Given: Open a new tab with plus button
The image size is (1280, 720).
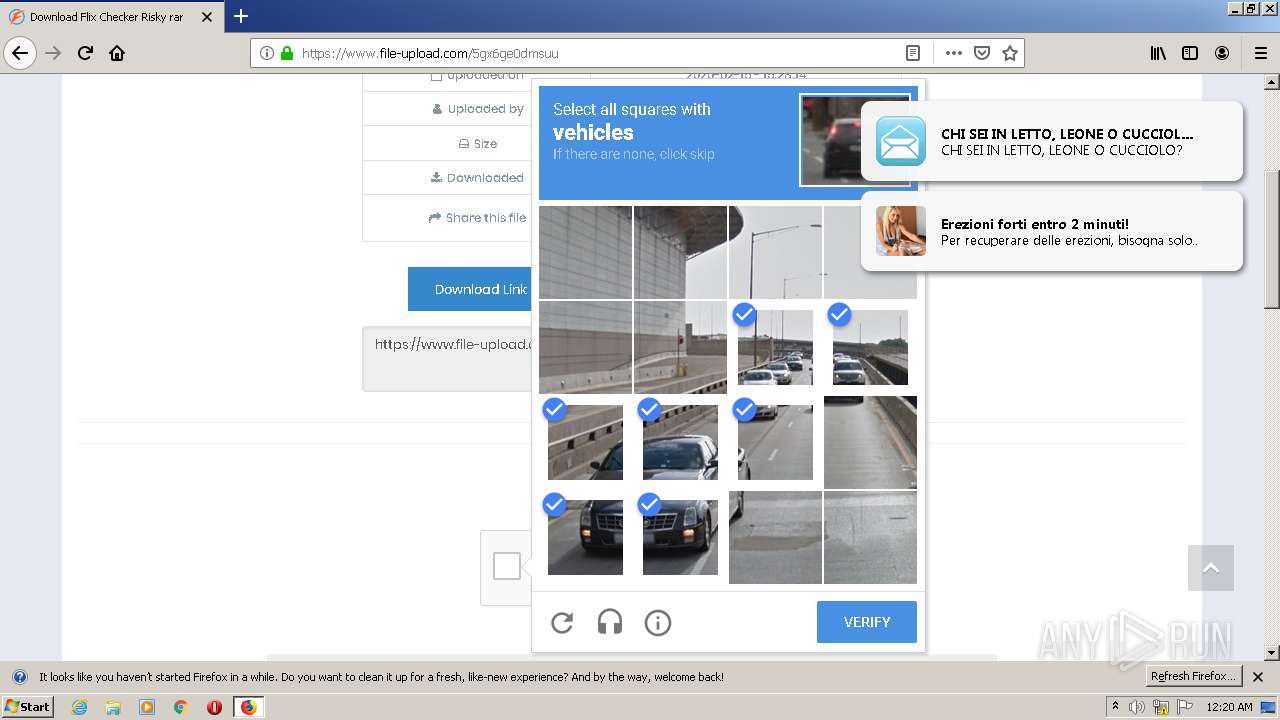Looking at the screenshot, I should 241,16.
